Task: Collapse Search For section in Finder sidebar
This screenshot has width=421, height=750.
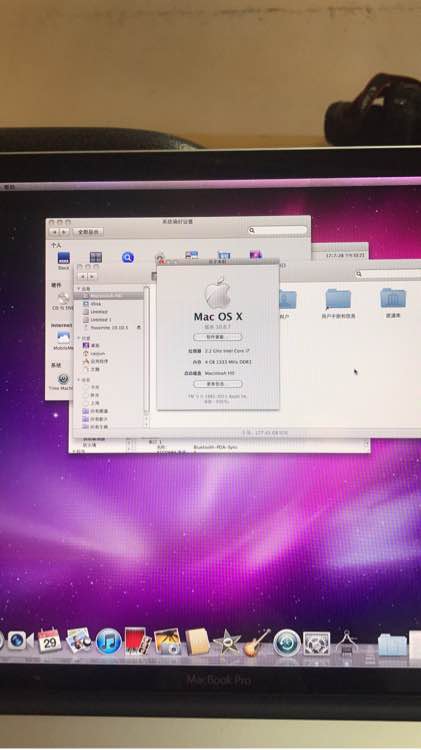Action: (x=79, y=379)
